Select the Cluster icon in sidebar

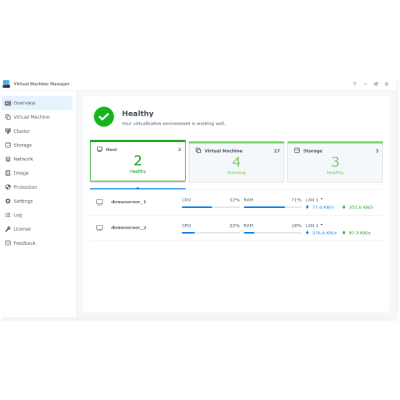pos(8,131)
